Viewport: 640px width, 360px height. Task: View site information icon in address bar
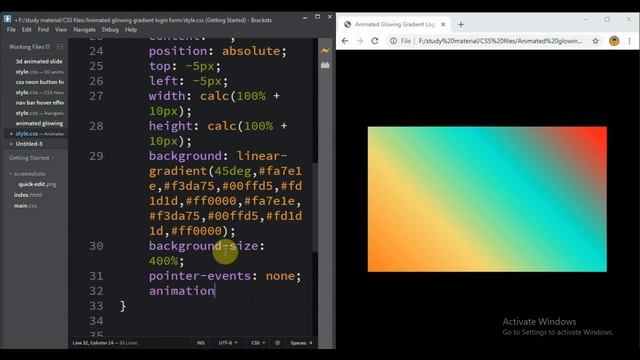click(393, 41)
